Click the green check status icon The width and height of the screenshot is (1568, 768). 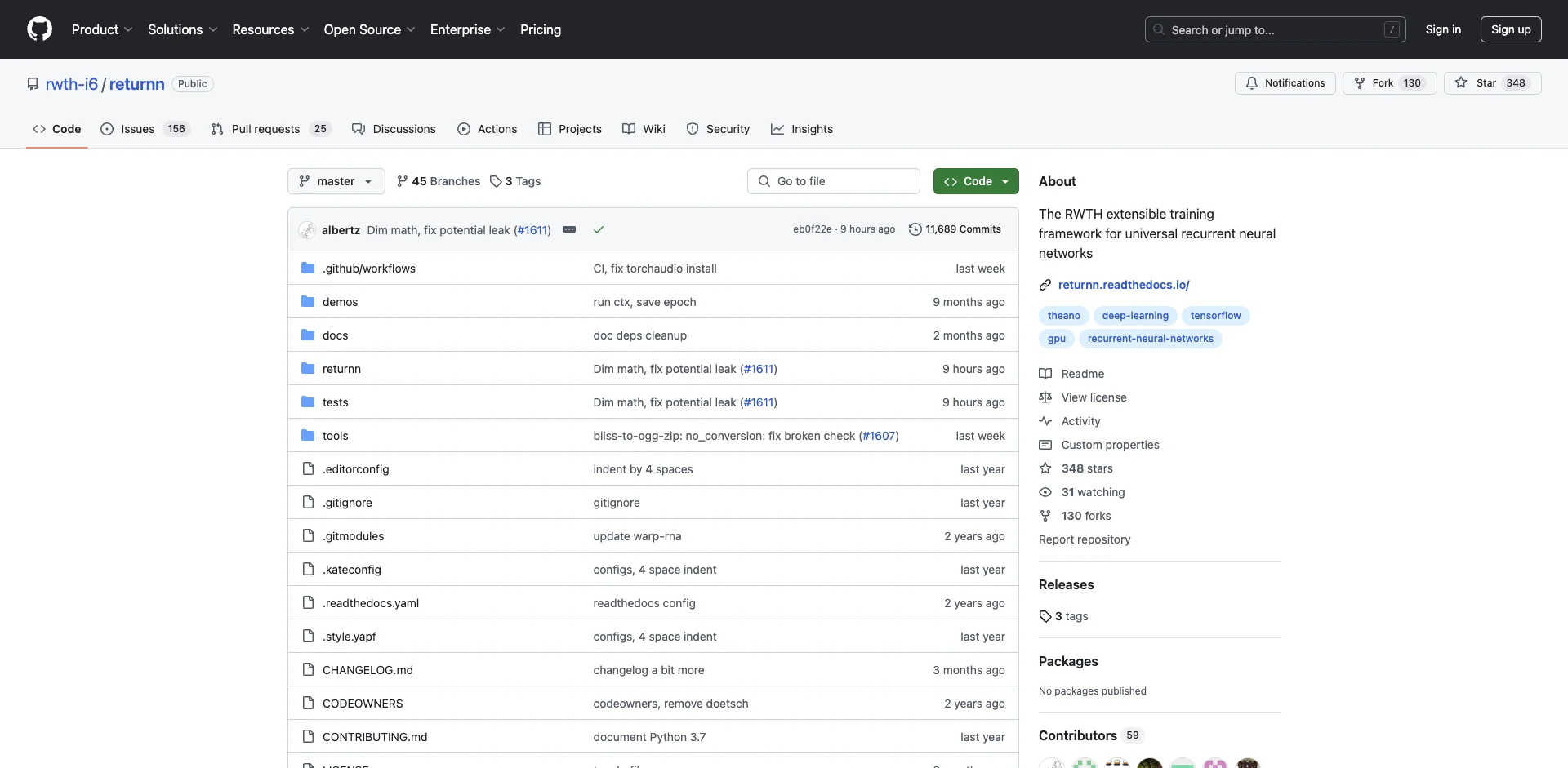[x=599, y=230]
